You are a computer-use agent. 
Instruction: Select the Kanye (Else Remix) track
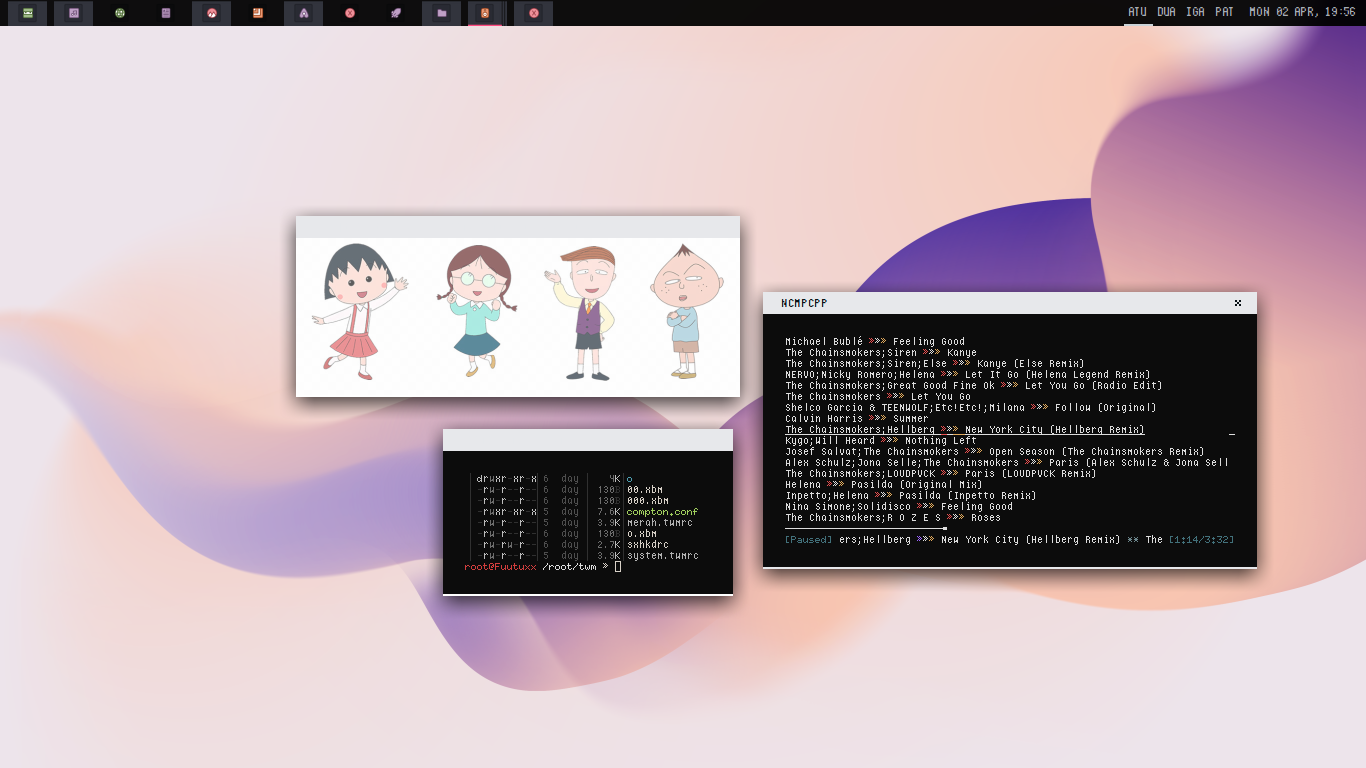[x=935, y=364]
